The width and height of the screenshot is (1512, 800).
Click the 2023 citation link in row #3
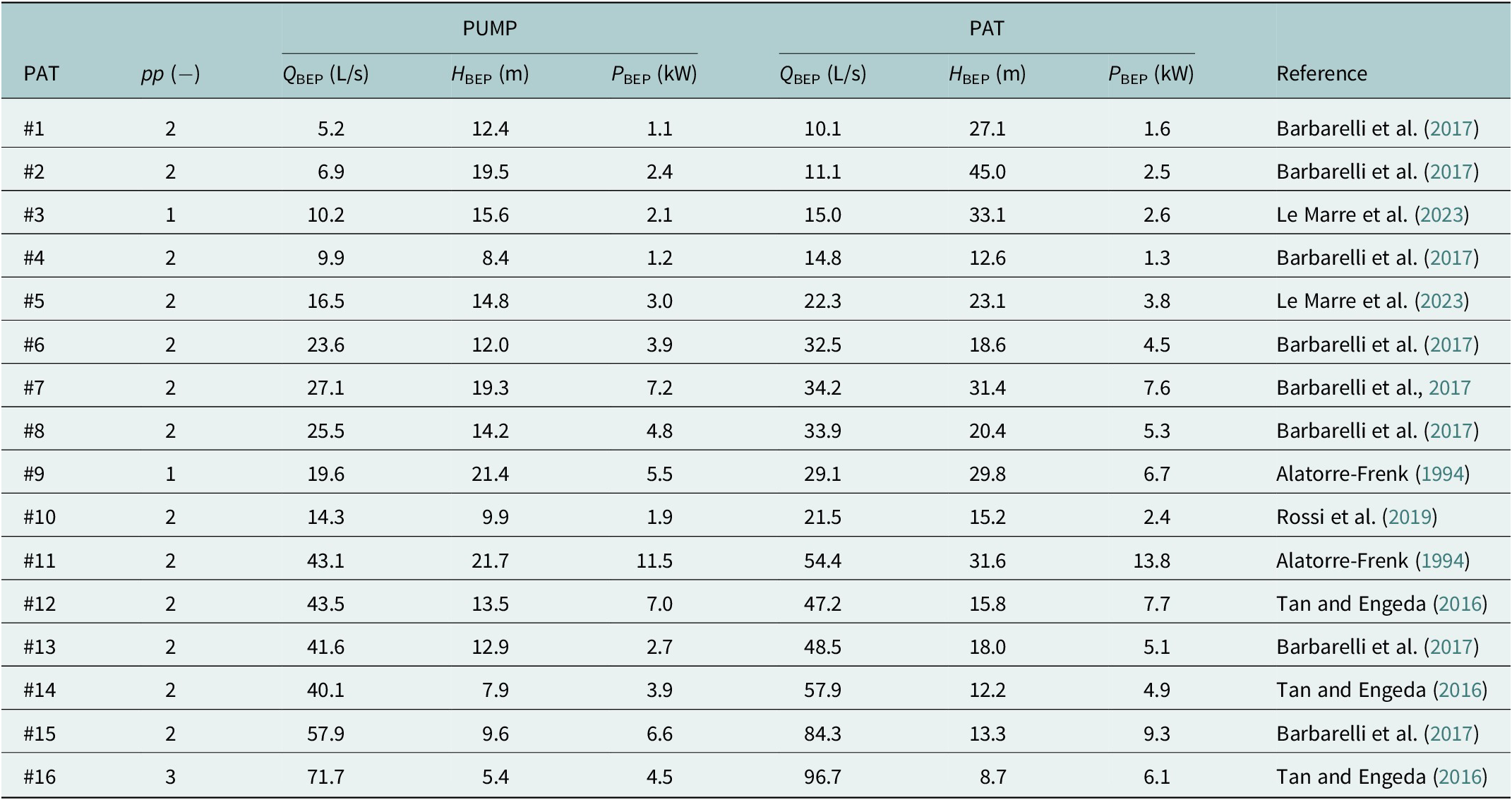click(1441, 215)
